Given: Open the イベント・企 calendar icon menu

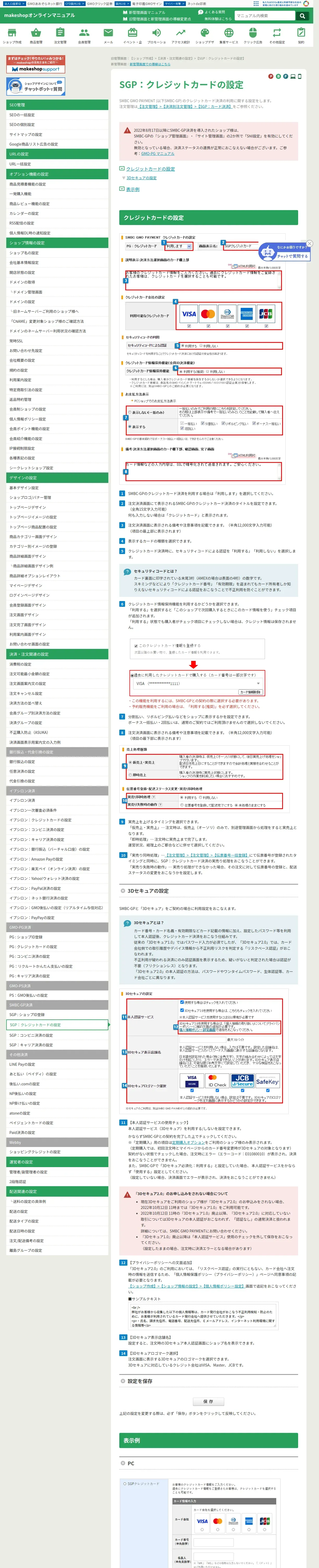Looking at the screenshot, I should tap(132, 36).
